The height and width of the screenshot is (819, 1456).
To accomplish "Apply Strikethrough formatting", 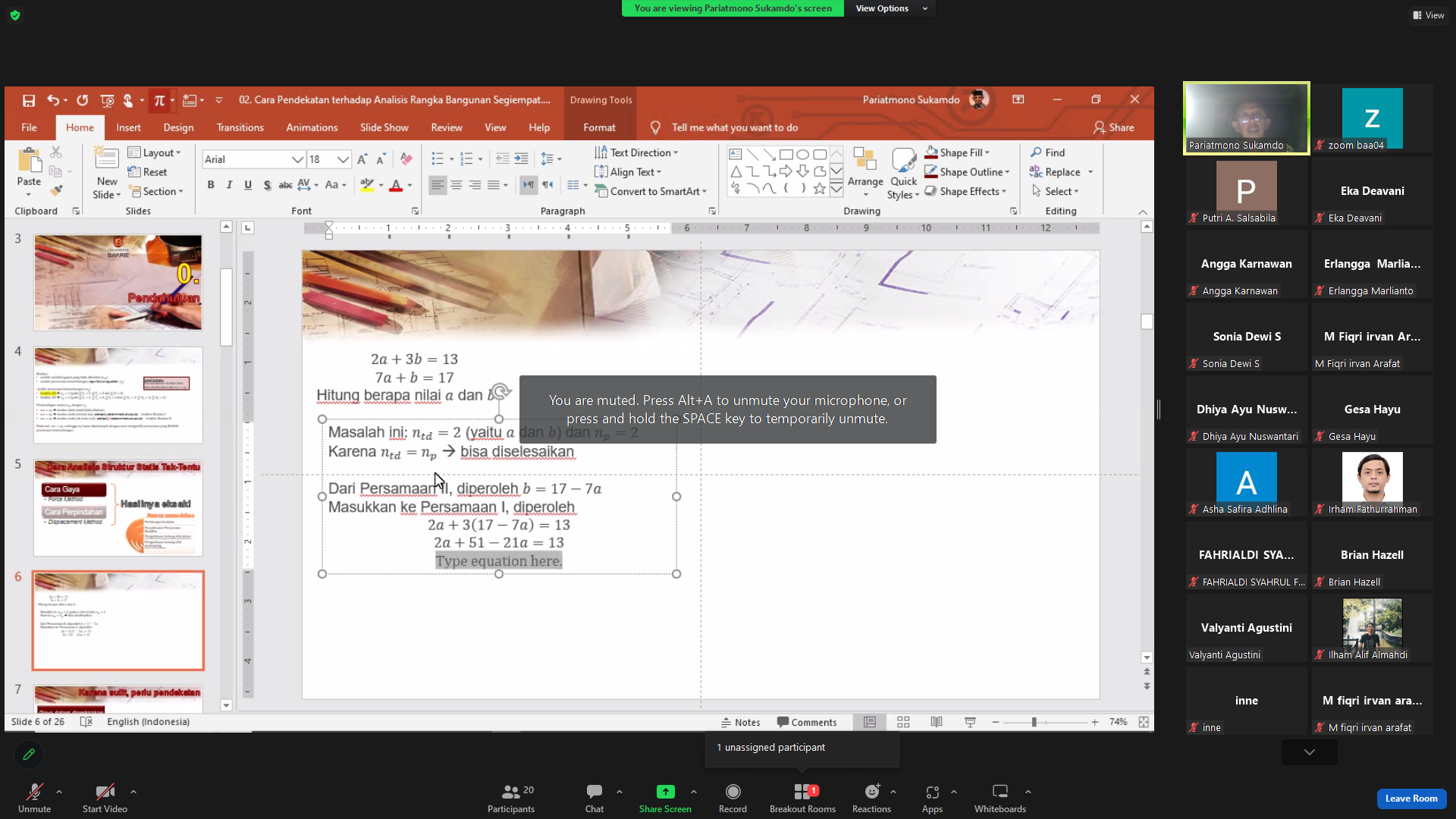I will click(285, 185).
